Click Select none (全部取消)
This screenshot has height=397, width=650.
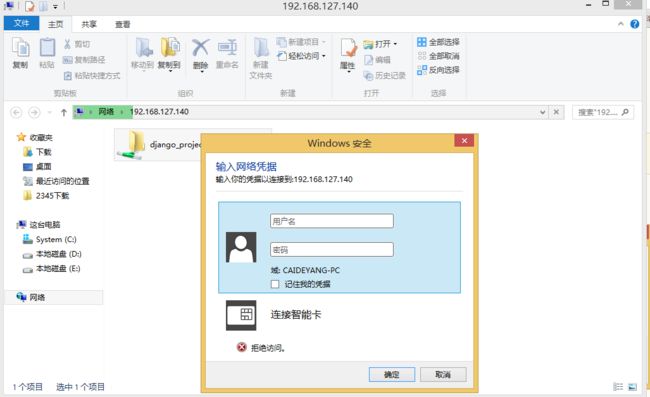point(438,56)
